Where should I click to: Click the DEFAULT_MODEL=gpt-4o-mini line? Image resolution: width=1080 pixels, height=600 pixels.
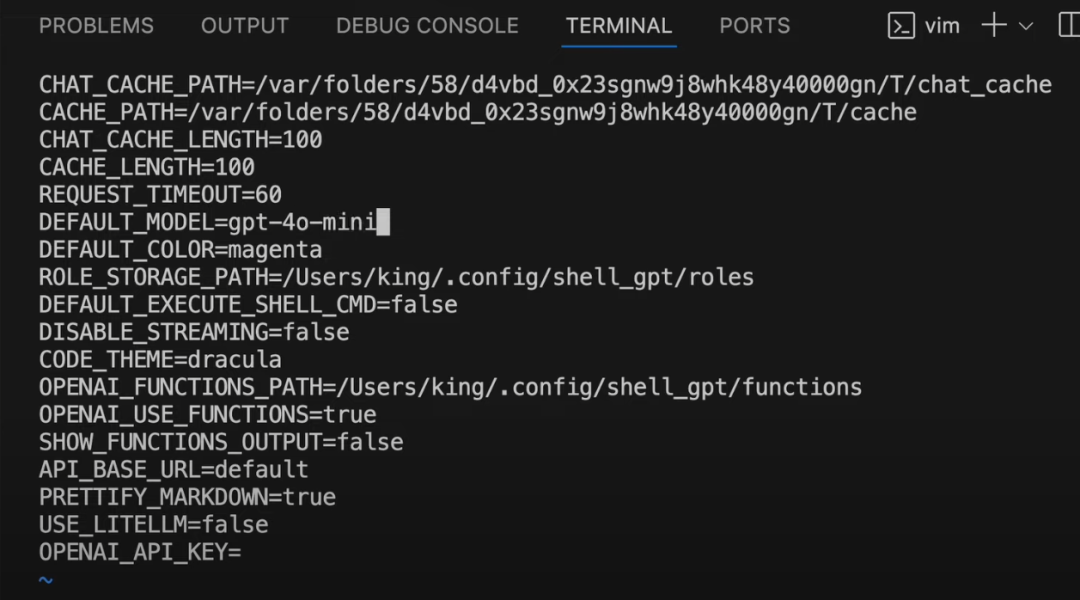pyautogui.click(x=205, y=222)
